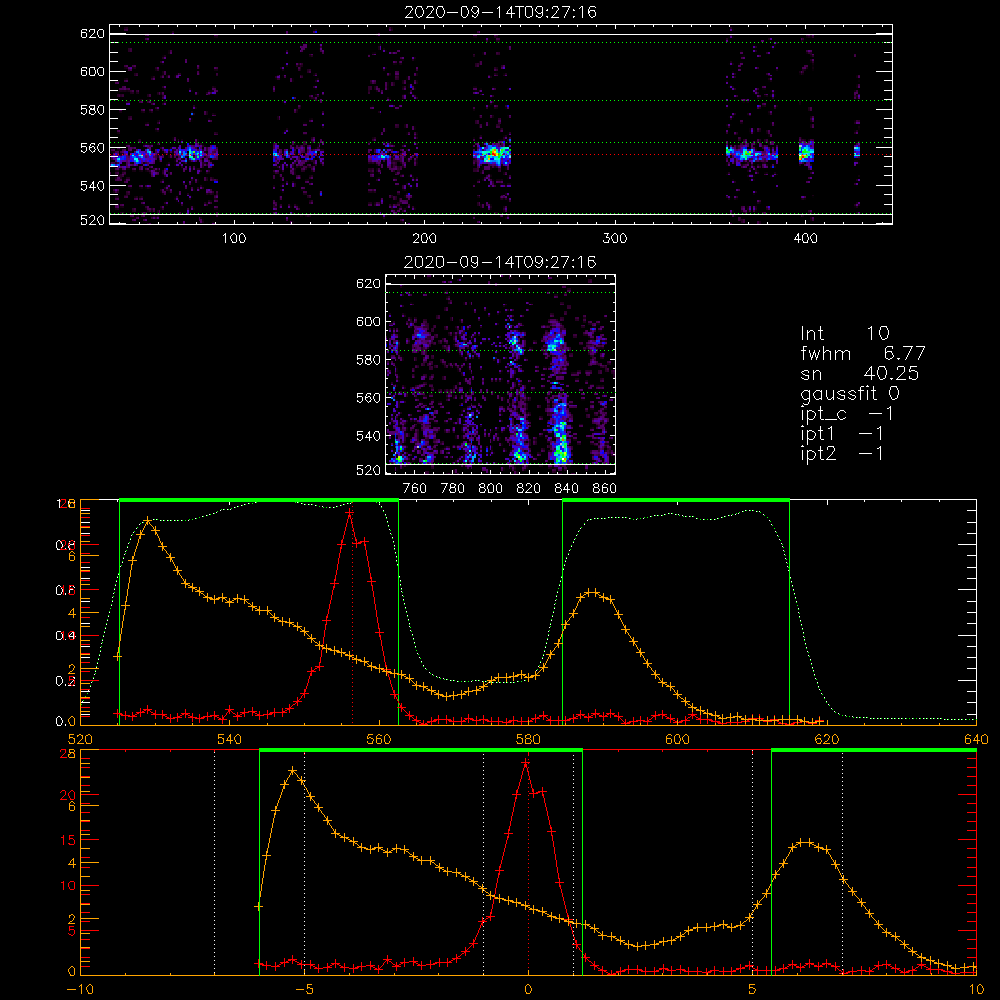The width and height of the screenshot is (1000, 1000).
Task: Click x-axis label 540 on third plot
Action: 230,739
